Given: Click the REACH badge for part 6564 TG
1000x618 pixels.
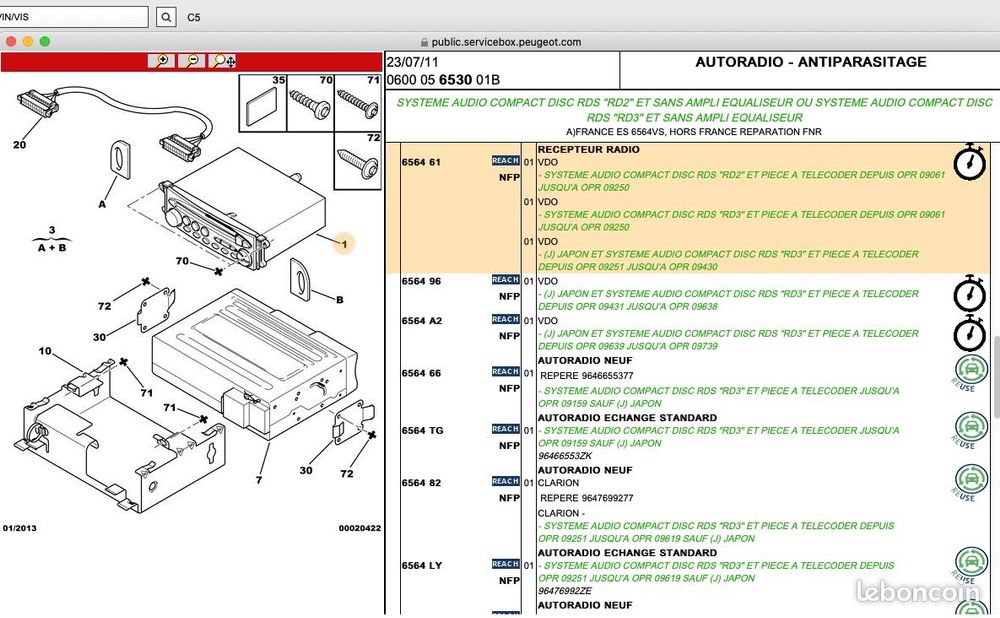Looking at the screenshot, I should coord(505,429).
